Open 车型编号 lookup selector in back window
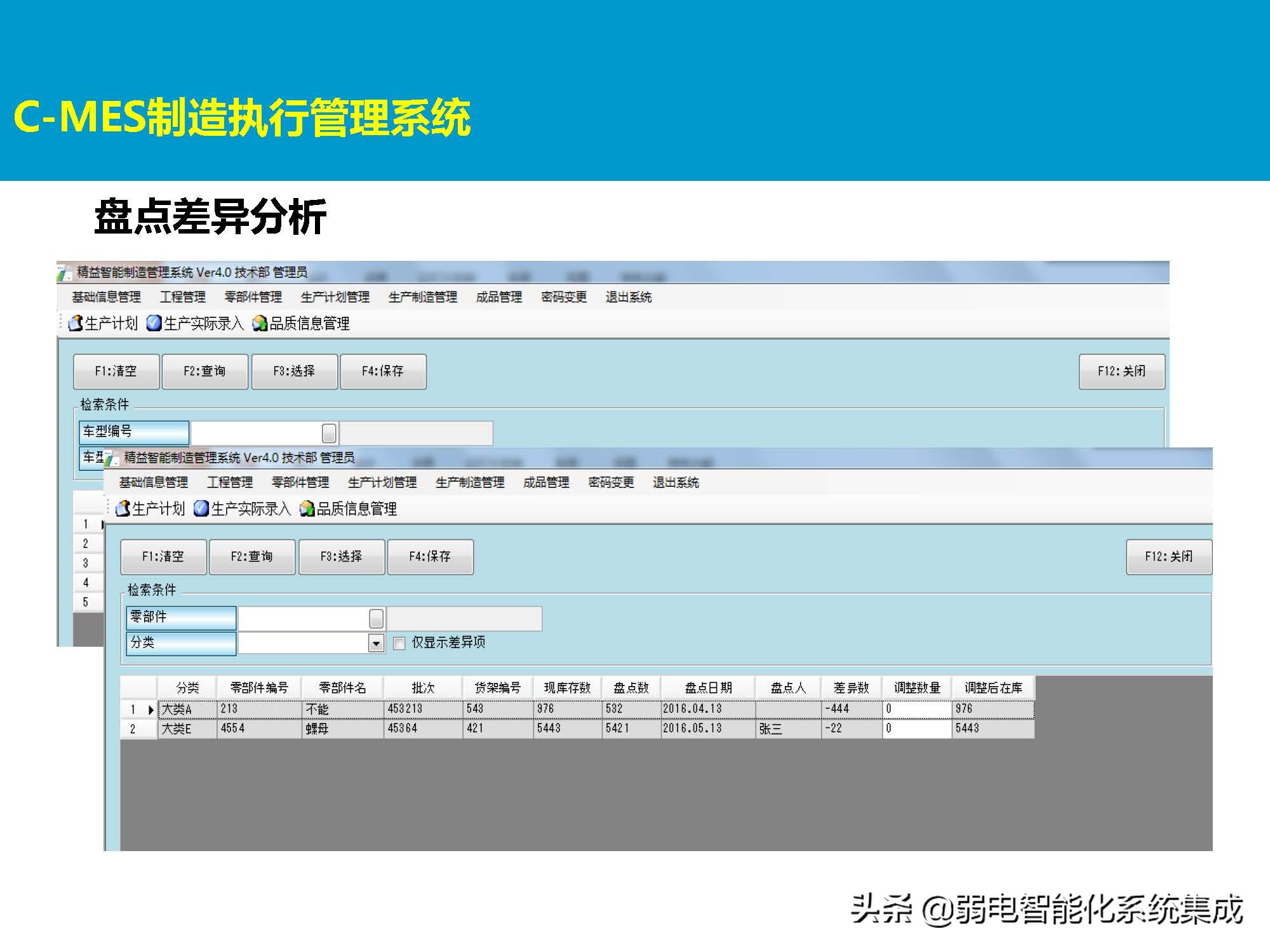This screenshot has height=952, width=1270. [x=329, y=433]
